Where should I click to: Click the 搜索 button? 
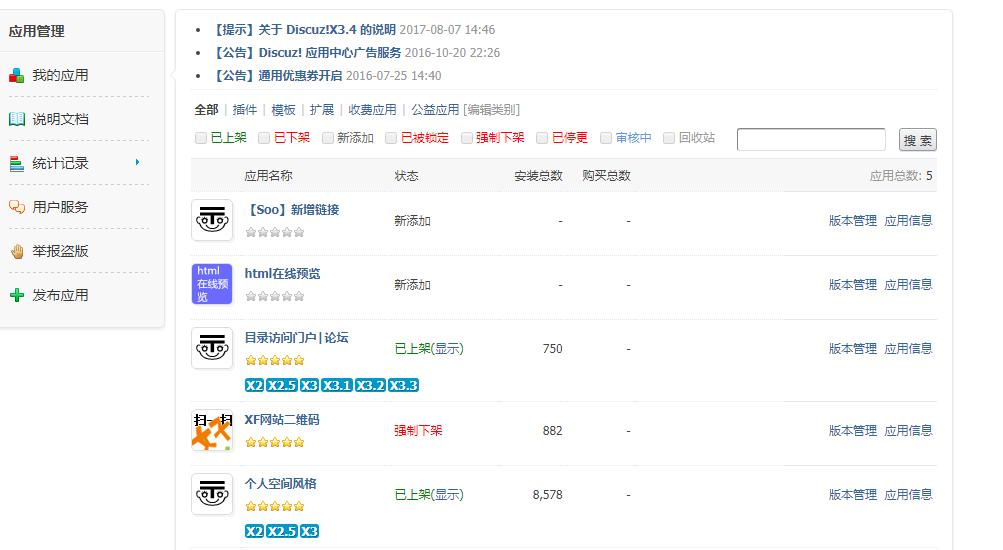918,140
